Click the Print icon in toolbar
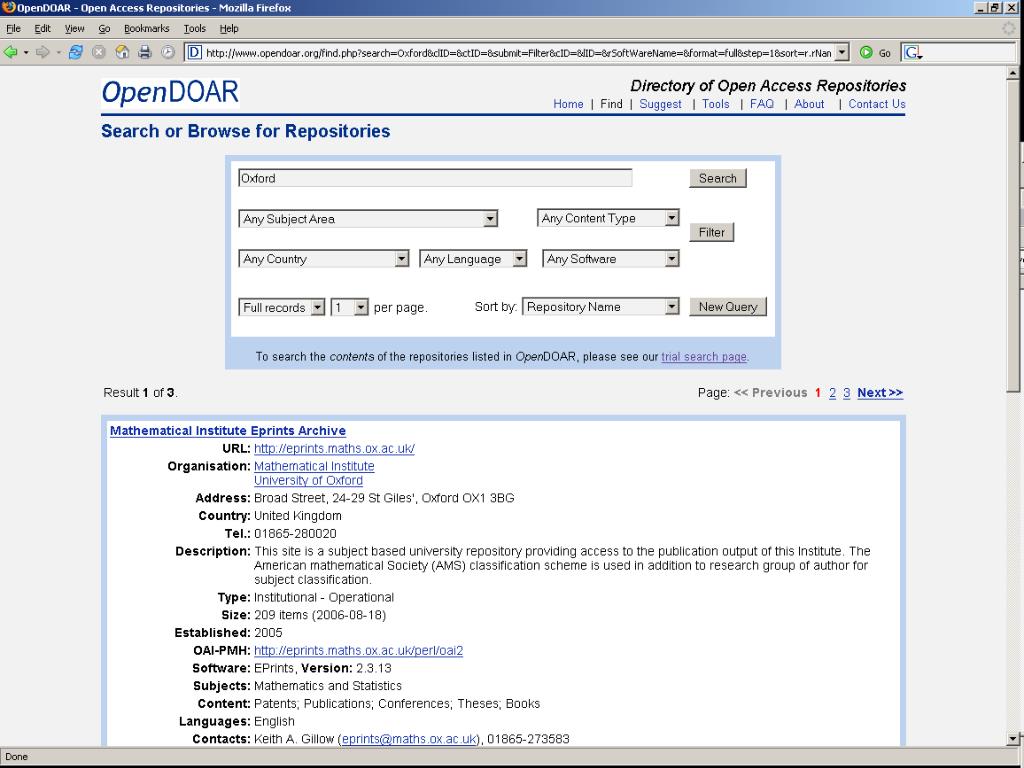This screenshot has width=1024, height=768. (145, 52)
